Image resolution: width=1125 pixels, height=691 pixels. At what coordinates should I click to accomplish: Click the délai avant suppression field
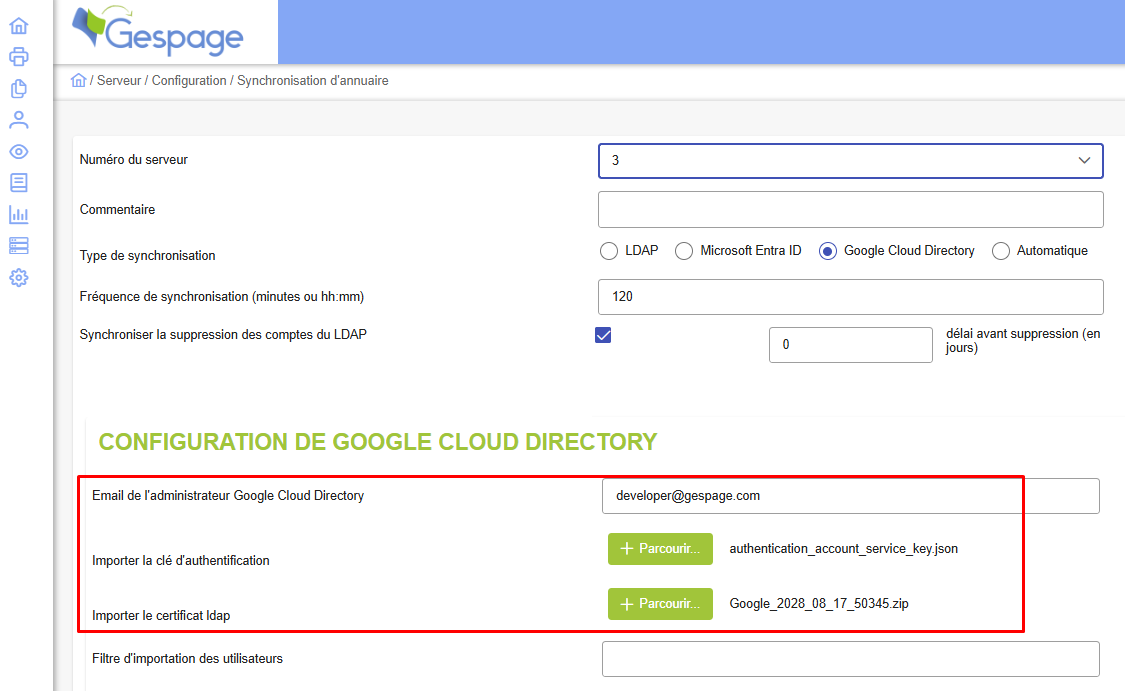point(850,345)
